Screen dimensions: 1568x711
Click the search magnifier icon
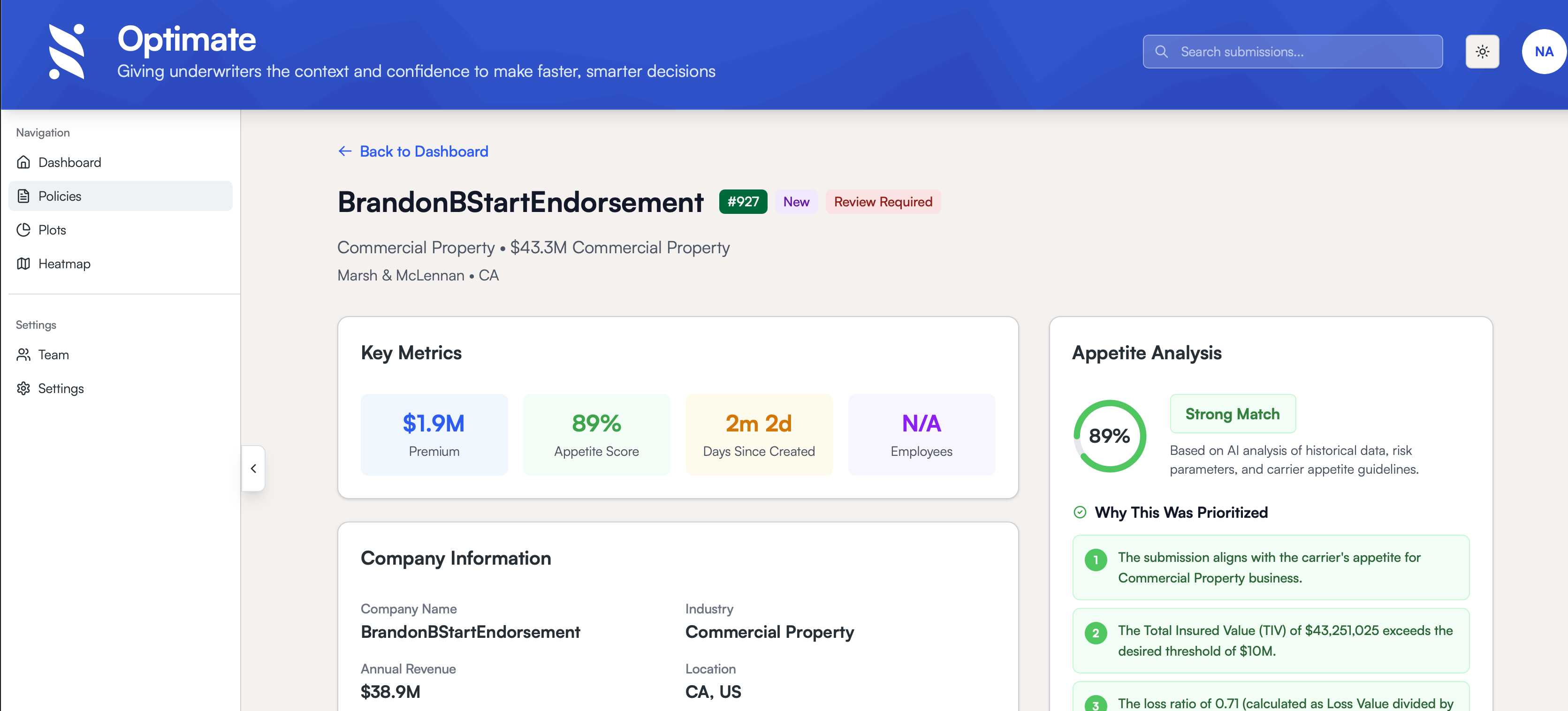click(1161, 52)
